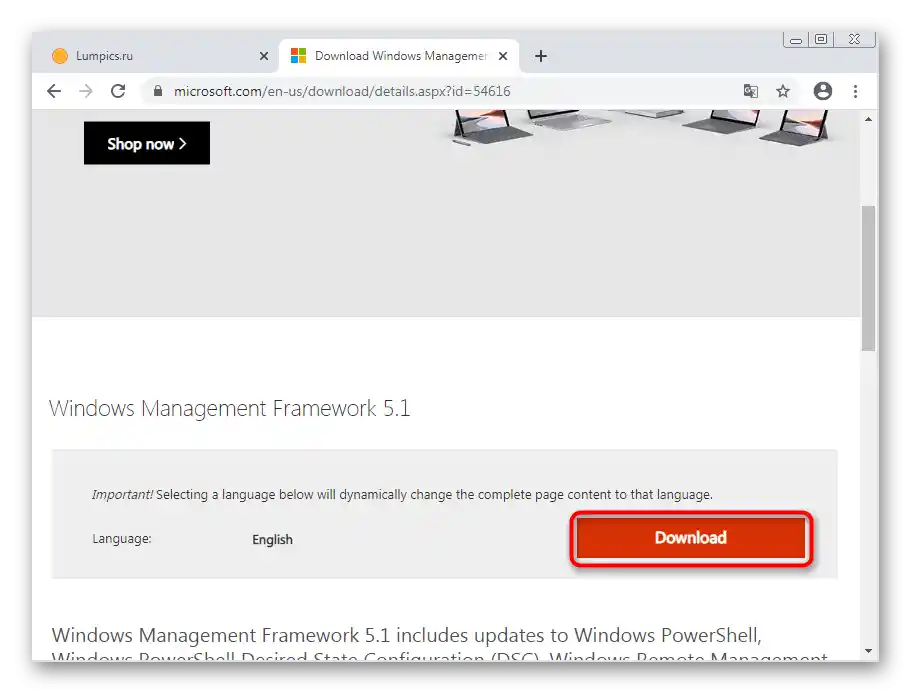Close the Download Windows Management tab
This screenshot has height=694, width=911.
(x=503, y=56)
